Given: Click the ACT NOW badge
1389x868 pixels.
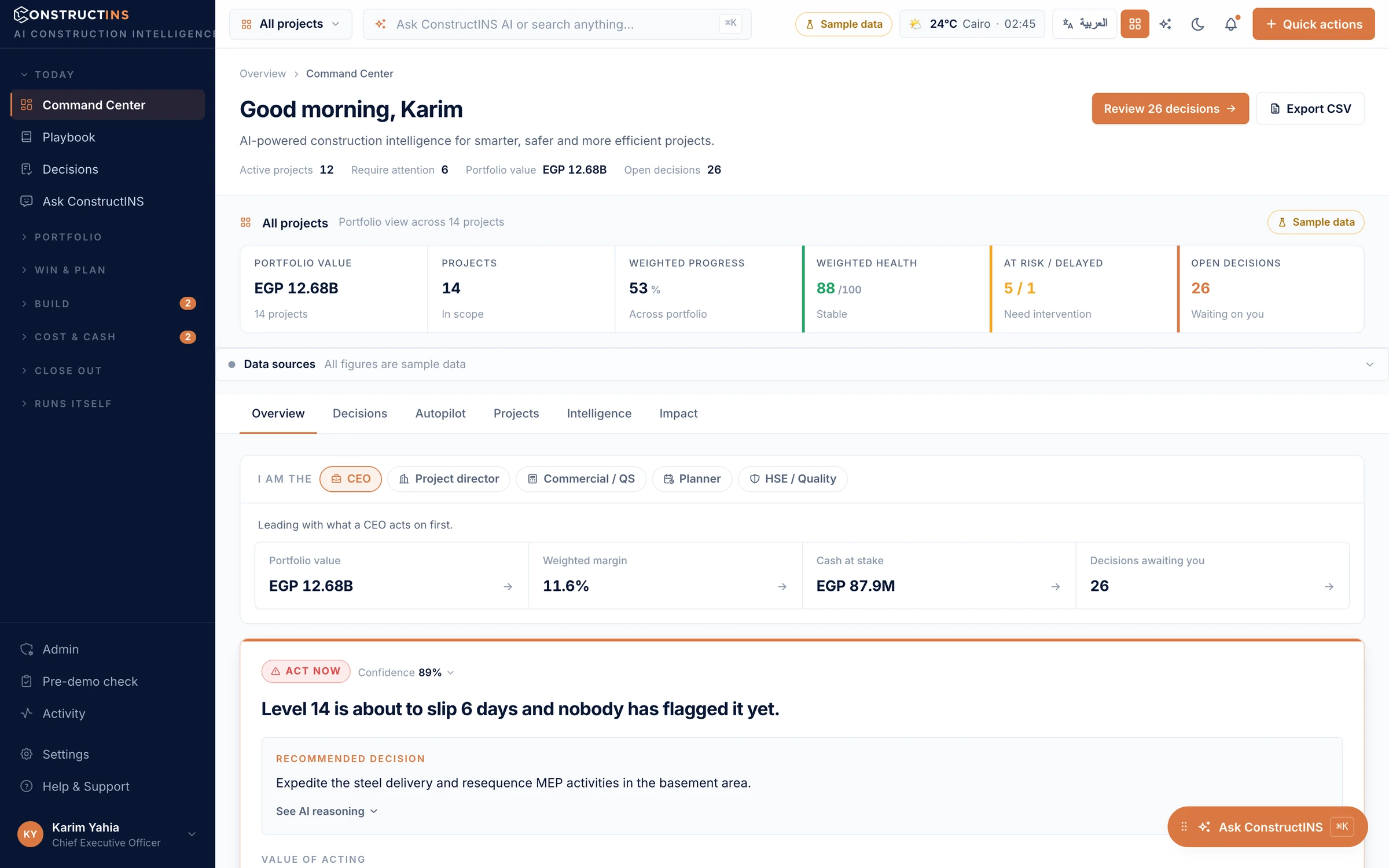Looking at the screenshot, I should (x=306, y=671).
